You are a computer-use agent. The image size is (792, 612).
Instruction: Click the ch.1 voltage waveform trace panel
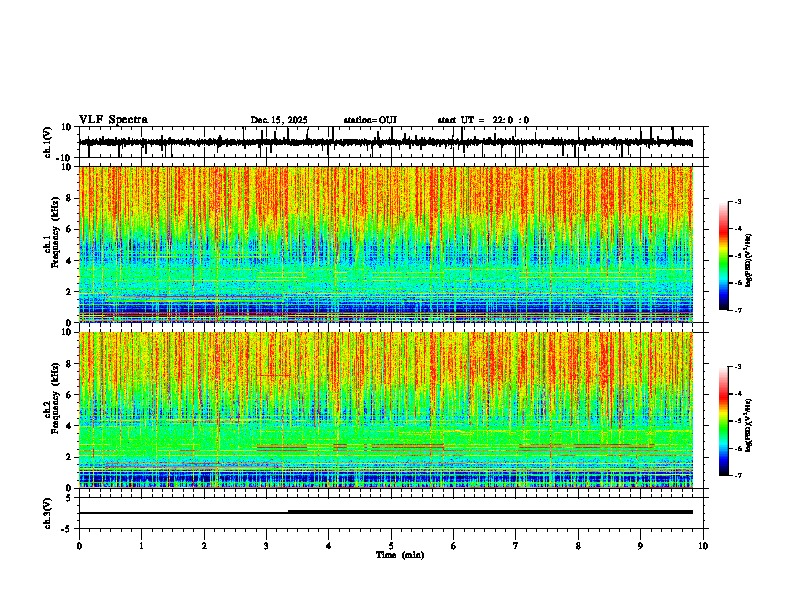pyautogui.click(x=391, y=142)
